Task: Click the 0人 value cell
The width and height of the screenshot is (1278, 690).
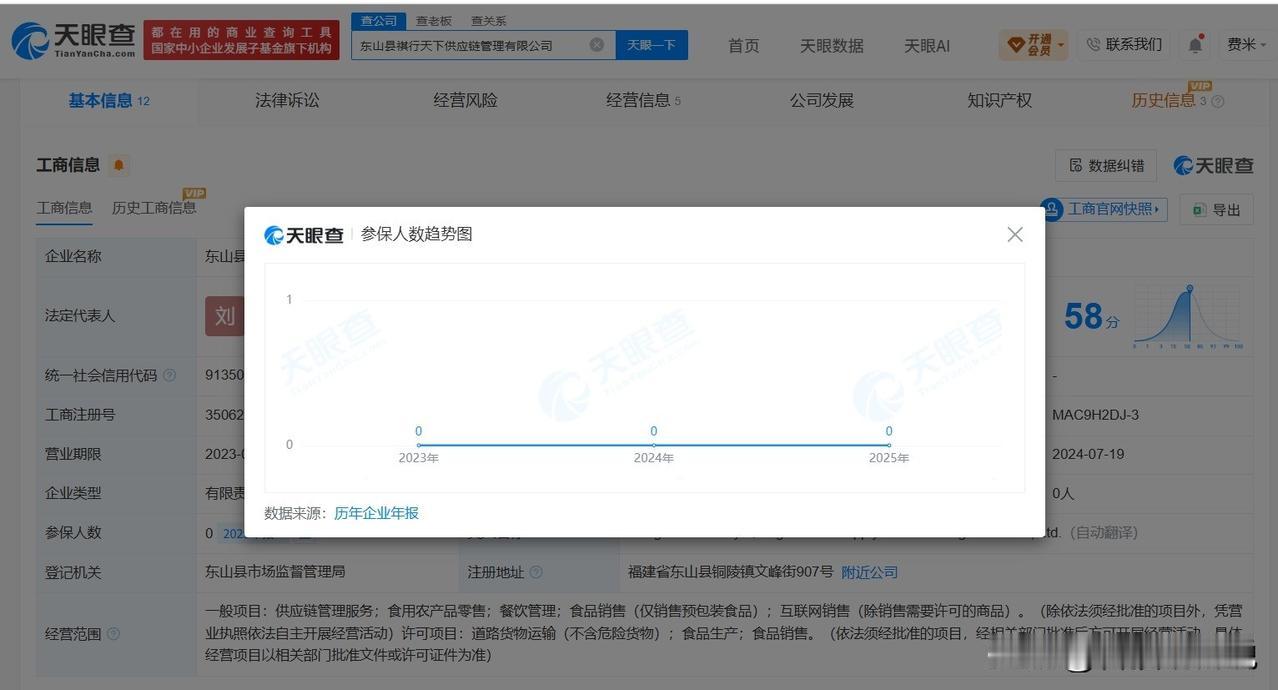Action: pyautogui.click(x=1062, y=493)
